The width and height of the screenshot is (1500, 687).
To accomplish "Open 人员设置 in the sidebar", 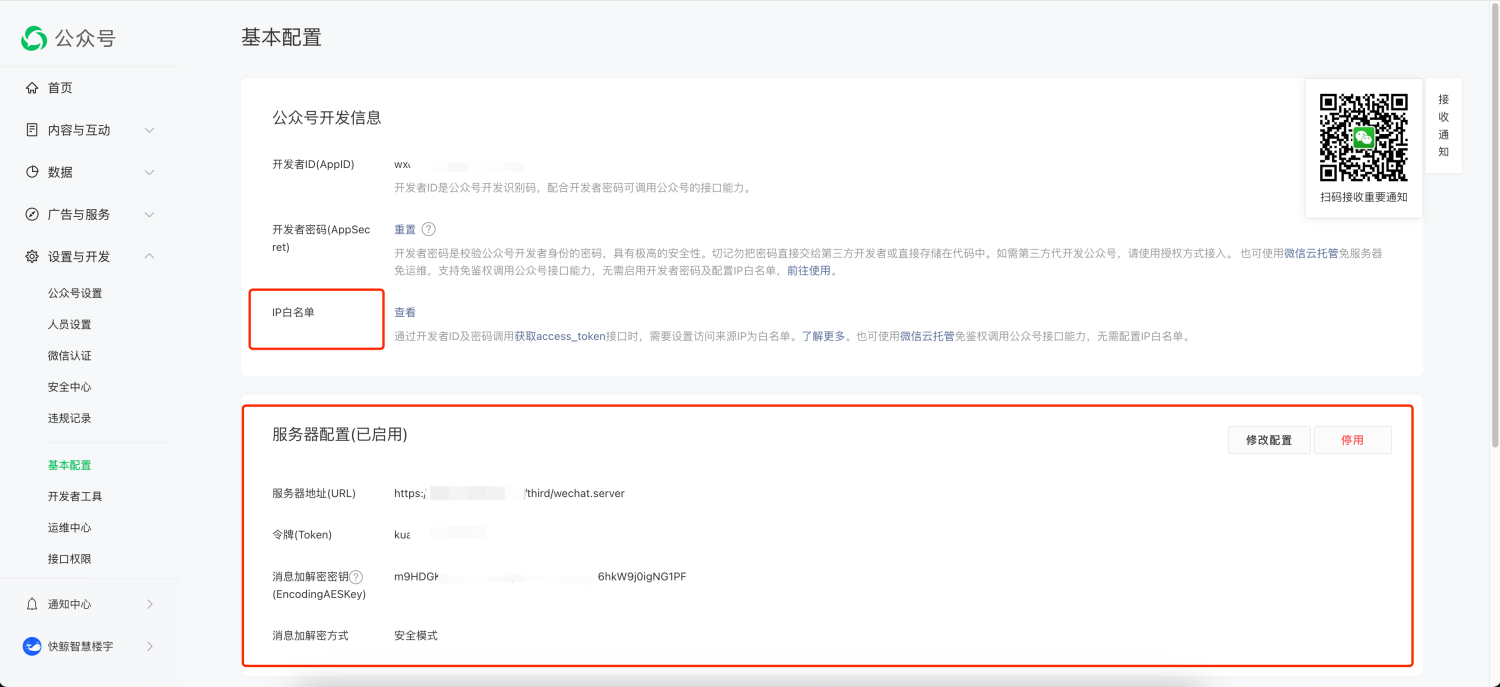I will [70, 324].
